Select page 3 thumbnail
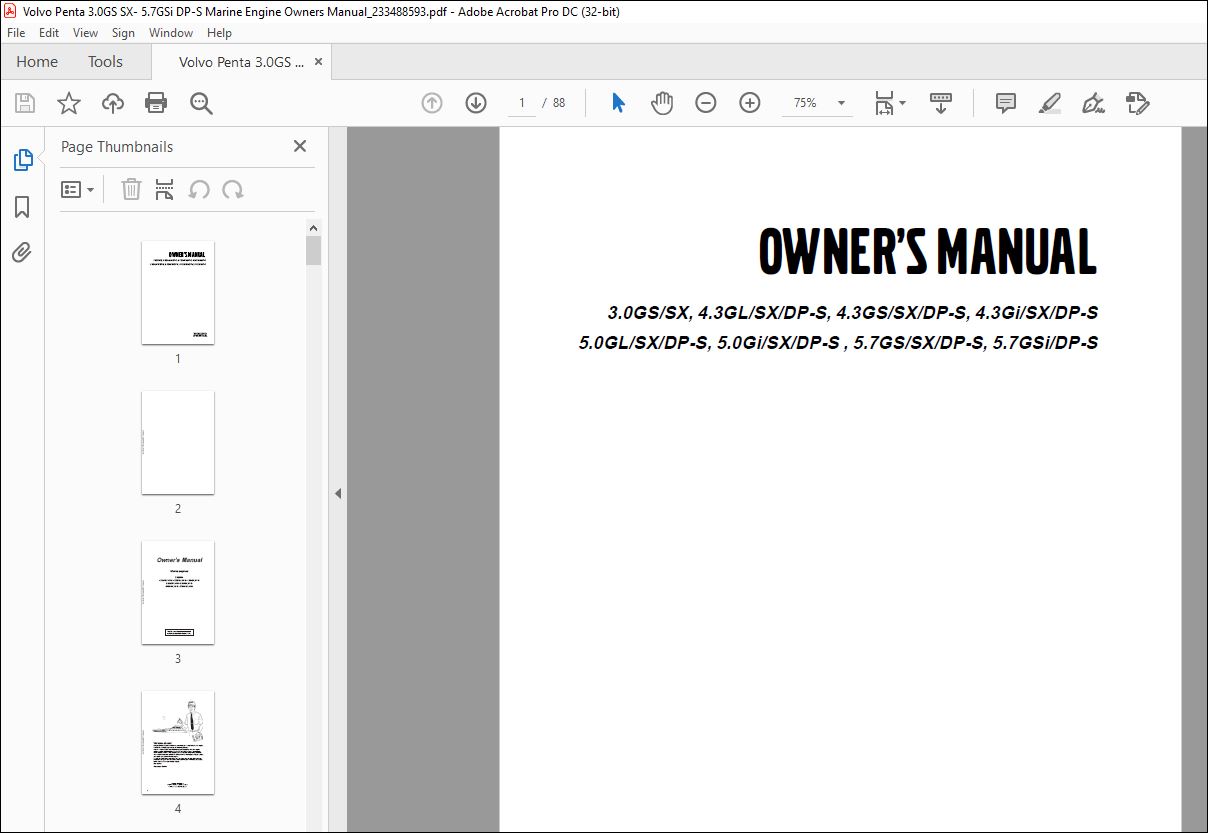 pyautogui.click(x=178, y=592)
